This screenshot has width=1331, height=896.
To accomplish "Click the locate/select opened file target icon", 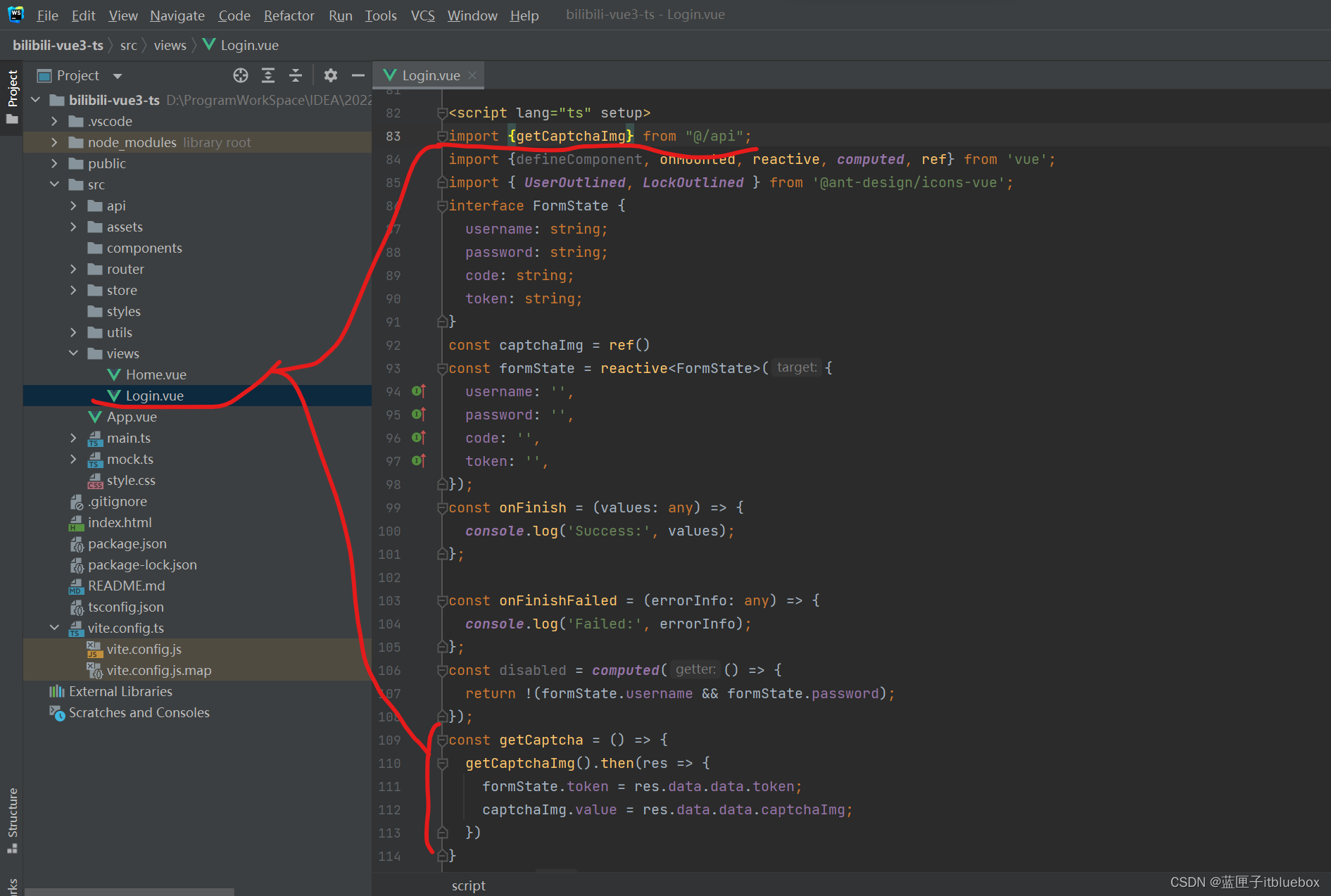I will pyautogui.click(x=241, y=75).
